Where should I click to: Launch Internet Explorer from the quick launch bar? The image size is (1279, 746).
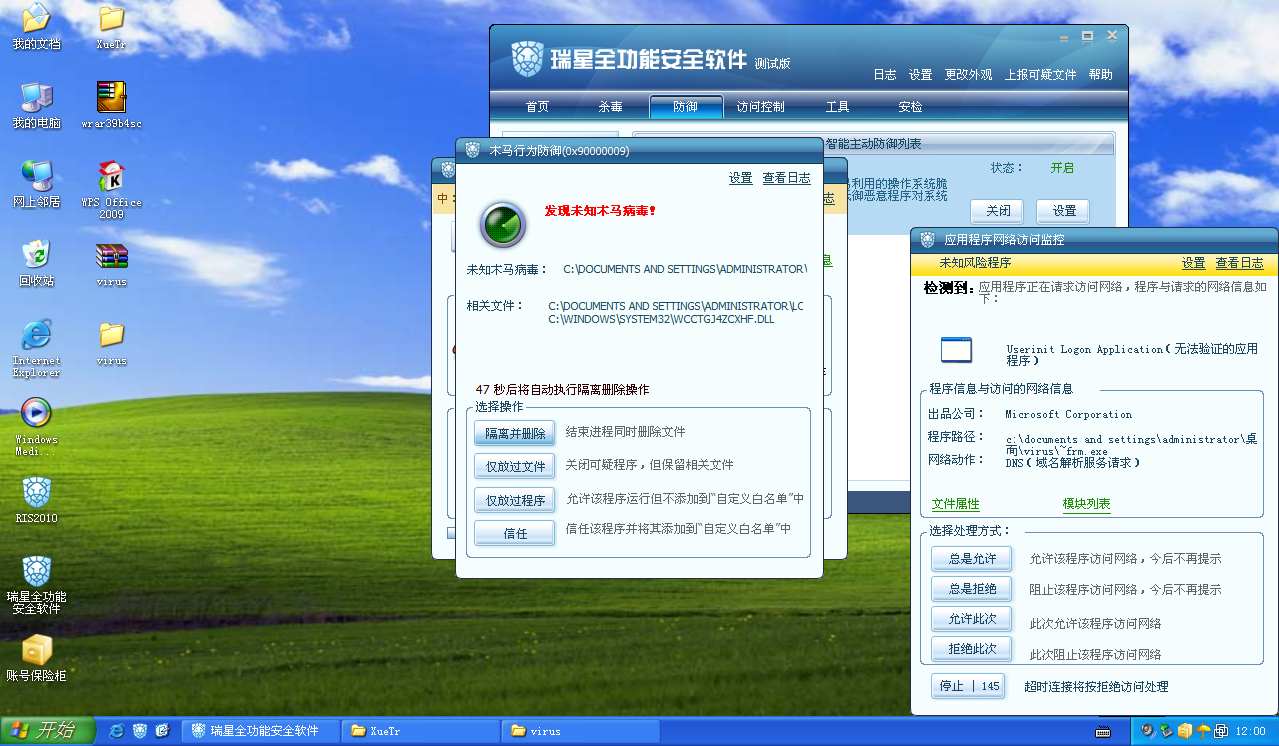tap(117, 731)
